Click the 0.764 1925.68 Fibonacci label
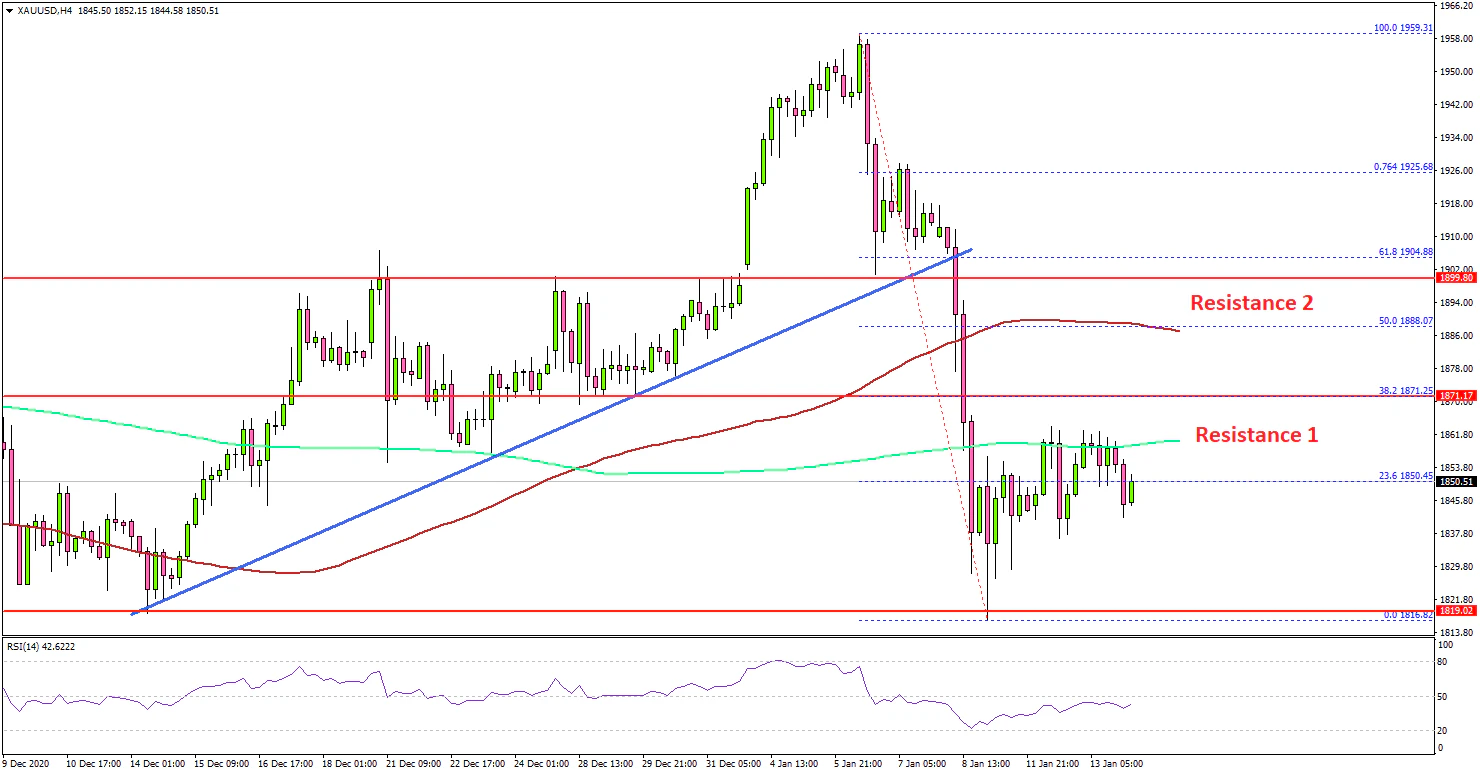Viewport: 1480px width, 775px height. (x=1404, y=167)
